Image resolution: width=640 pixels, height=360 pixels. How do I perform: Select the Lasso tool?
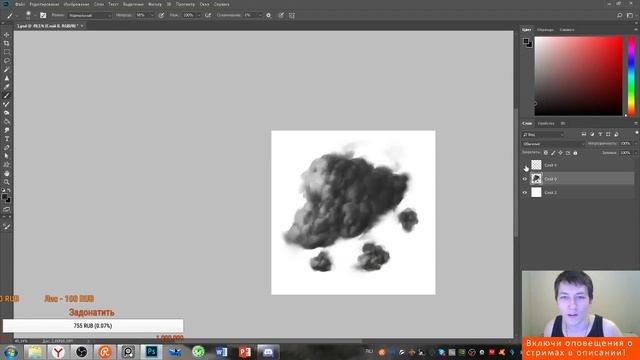click(x=7, y=60)
